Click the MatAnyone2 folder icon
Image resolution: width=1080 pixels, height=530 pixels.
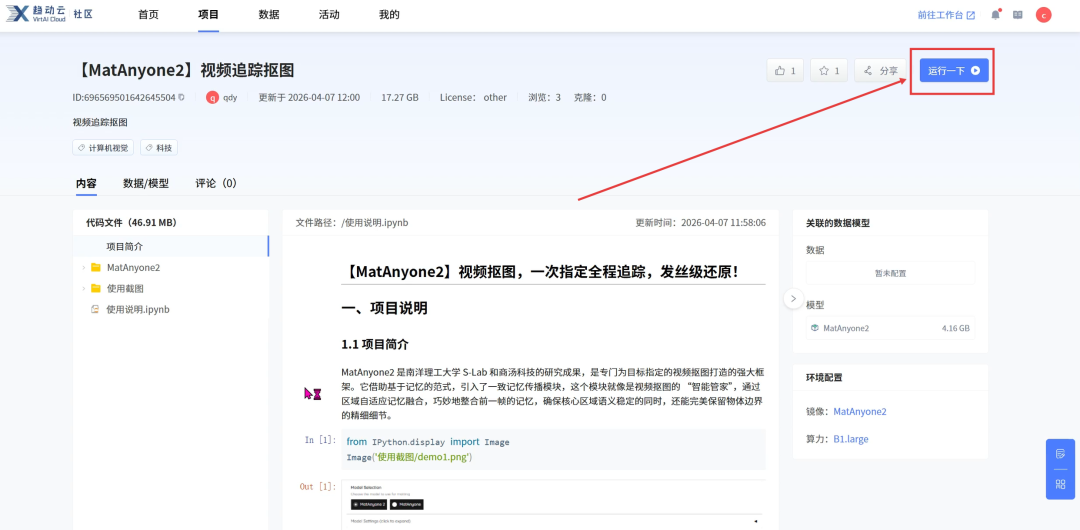coord(96,267)
